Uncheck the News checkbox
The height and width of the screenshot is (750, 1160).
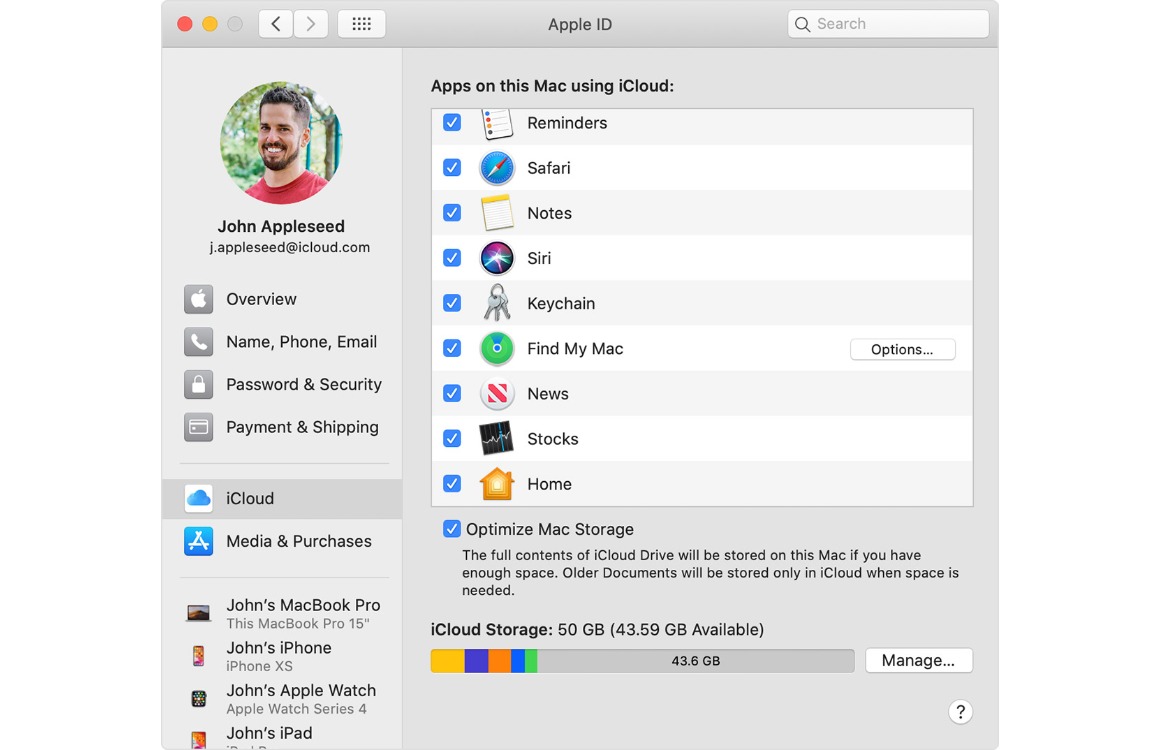[x=452, y=393]
